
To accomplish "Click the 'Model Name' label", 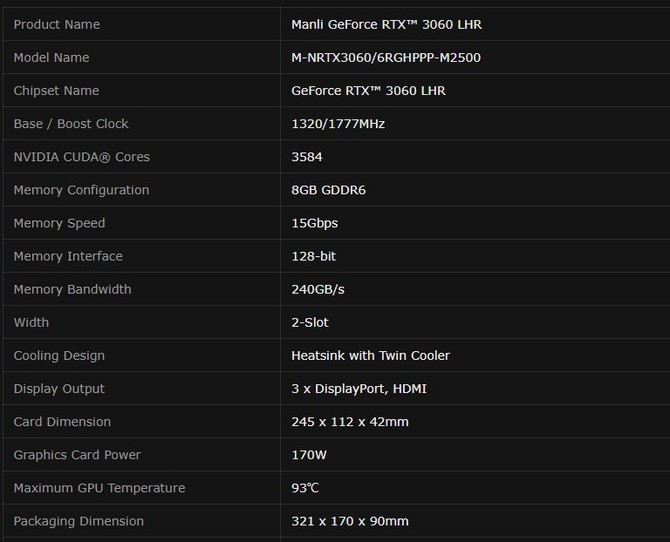I will click(51, 57).
